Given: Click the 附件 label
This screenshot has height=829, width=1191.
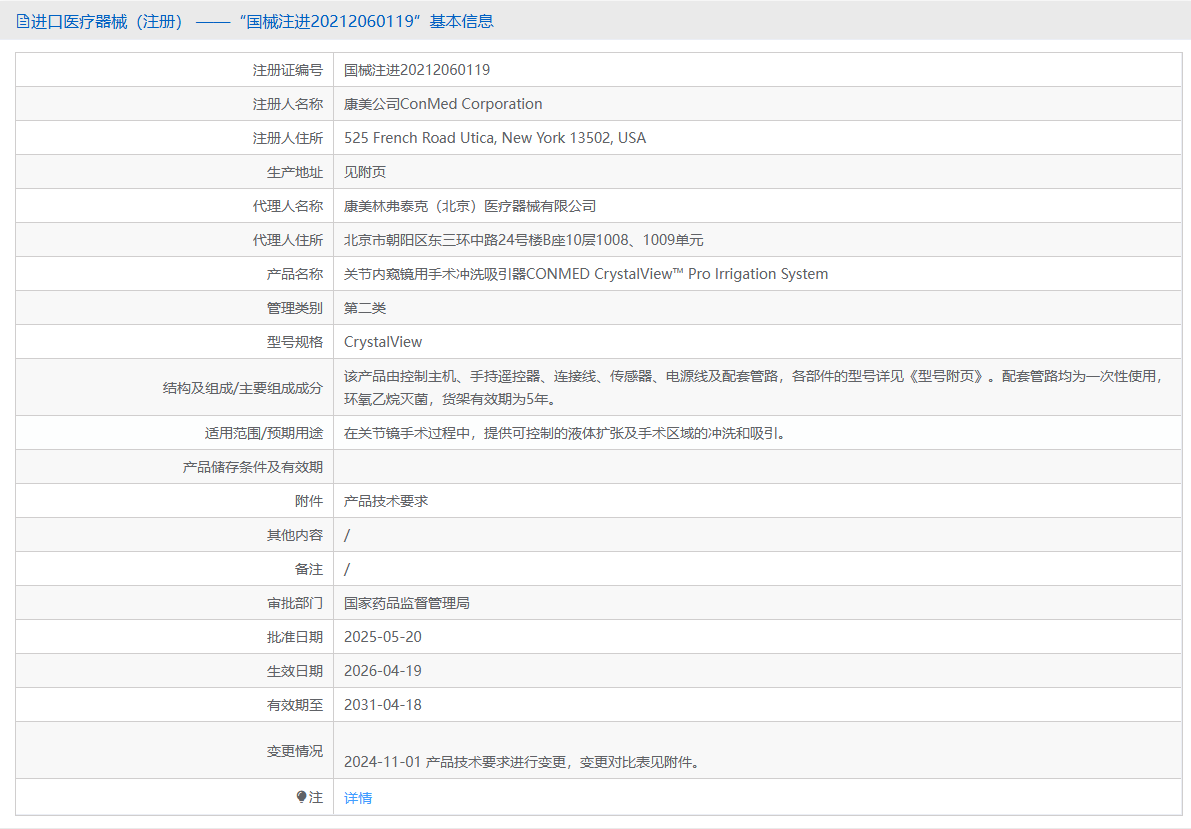Looking at the screenshot, I should 309,502.
